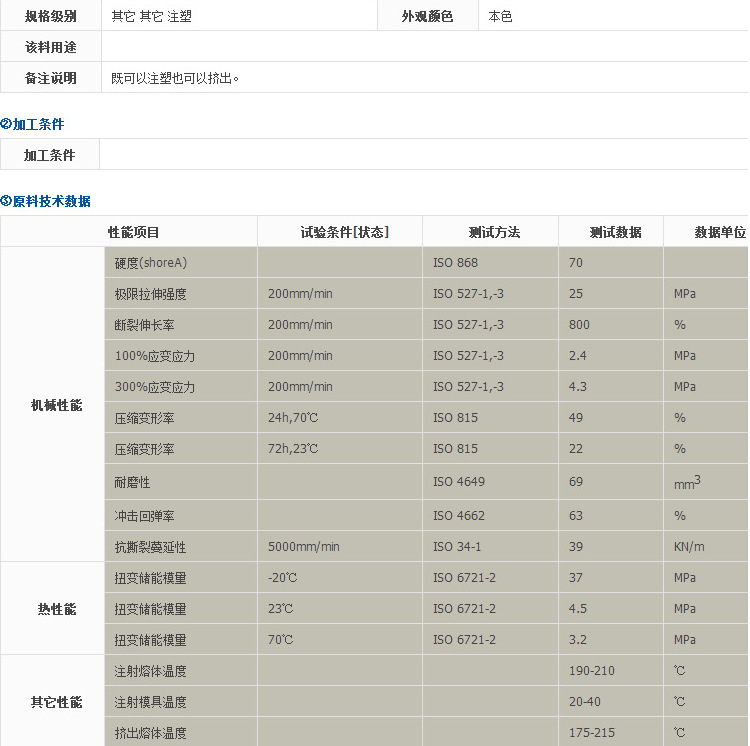The height and width of the screenshot is (746, 750).
Task: Click the 试验条件[状态] column header
Action: tap(344, 232)
